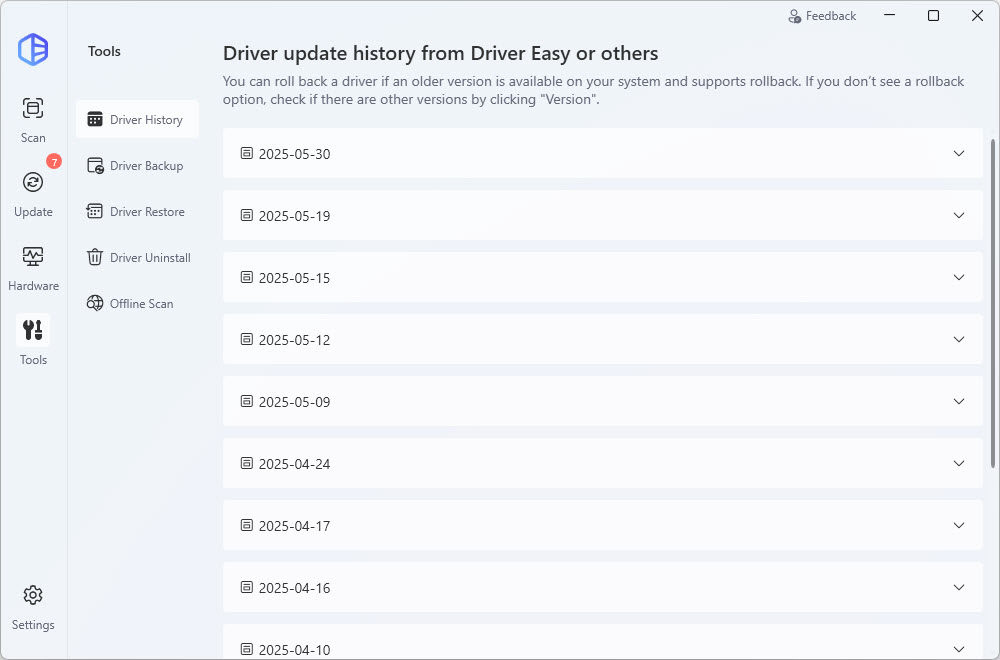This screenshot has width=1000, height=660.
Task: Open Settings gear icon
Action: coord(33,596)
